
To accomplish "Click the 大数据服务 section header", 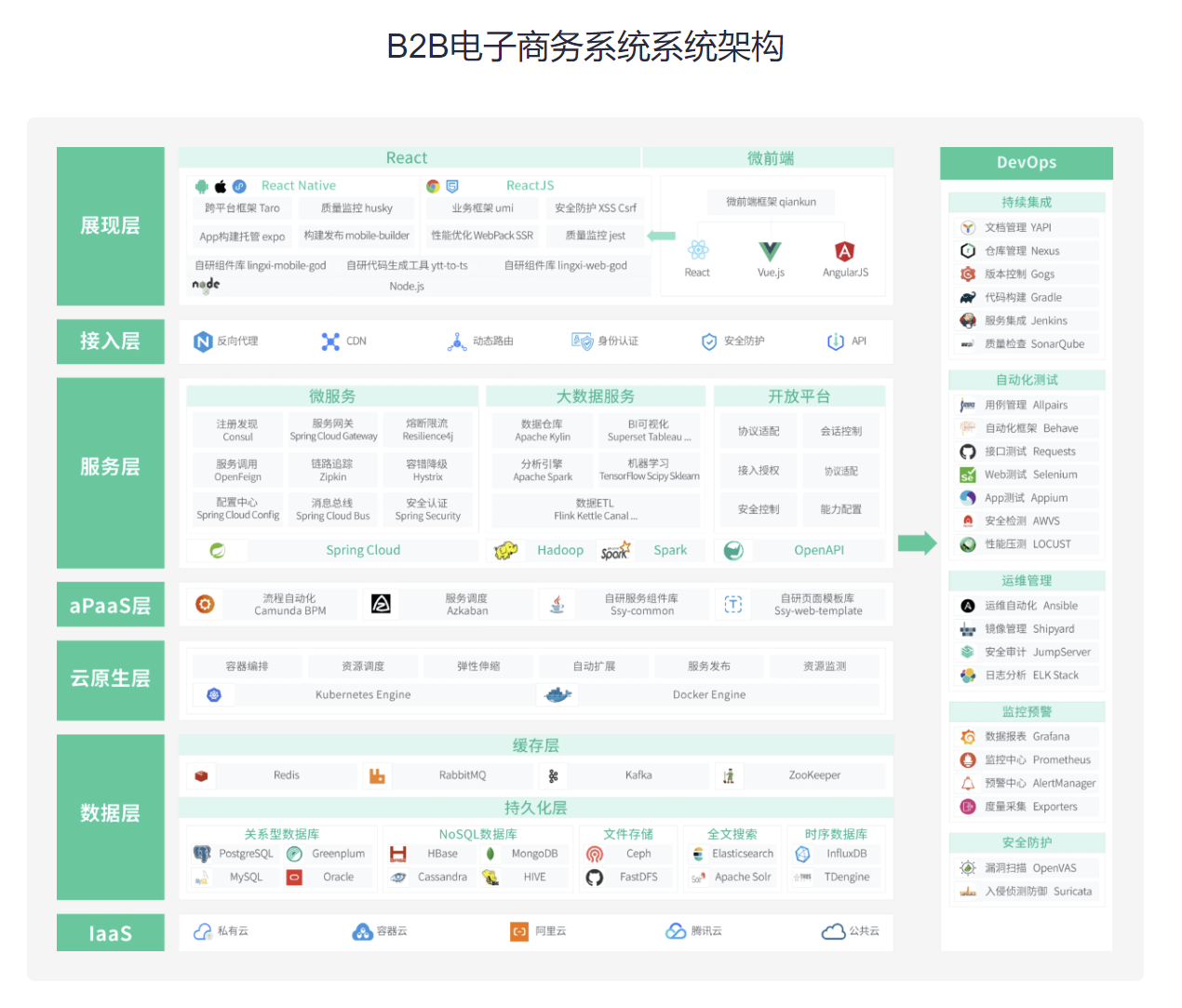I will point(596,396).
